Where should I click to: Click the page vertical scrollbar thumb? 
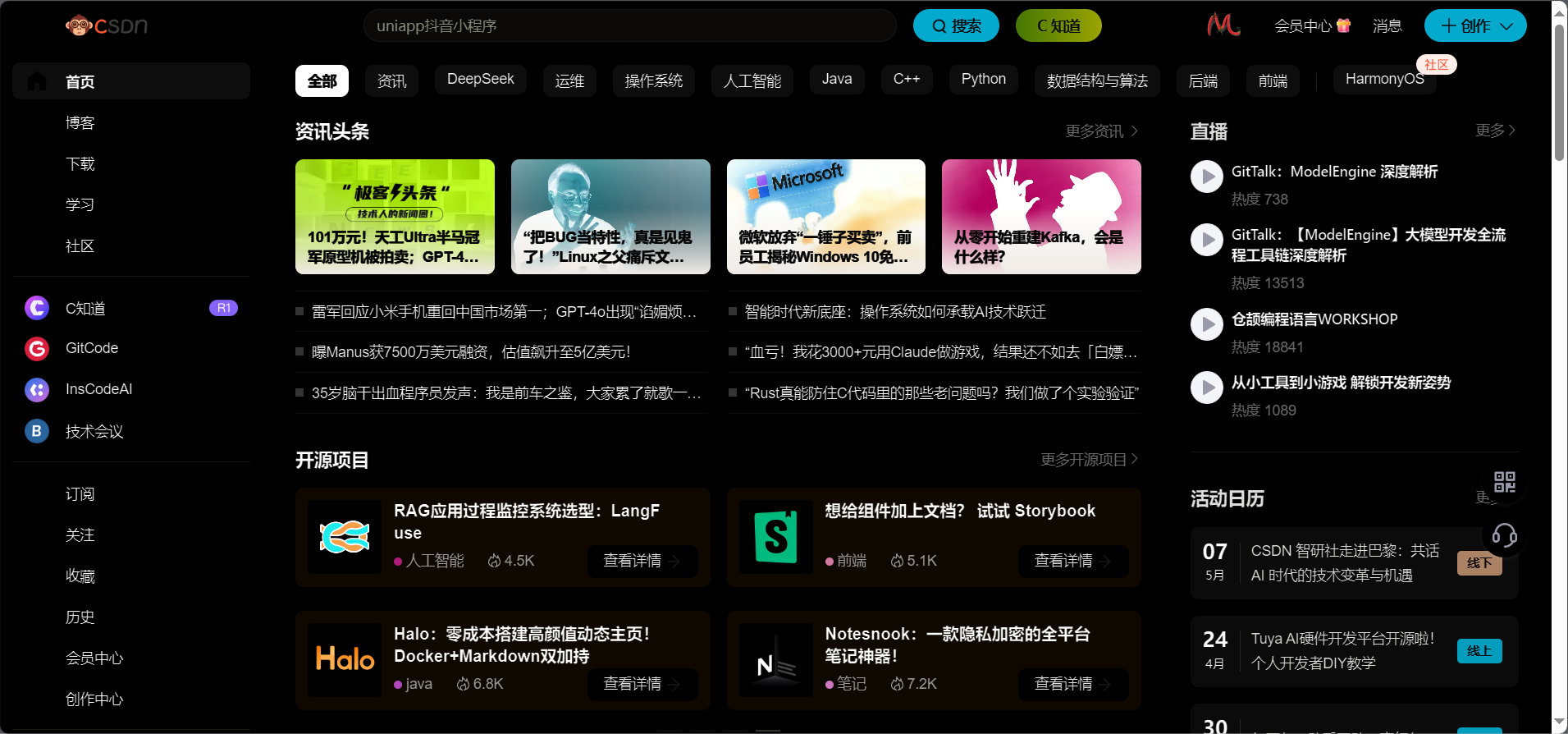[x=1559, y=93]
